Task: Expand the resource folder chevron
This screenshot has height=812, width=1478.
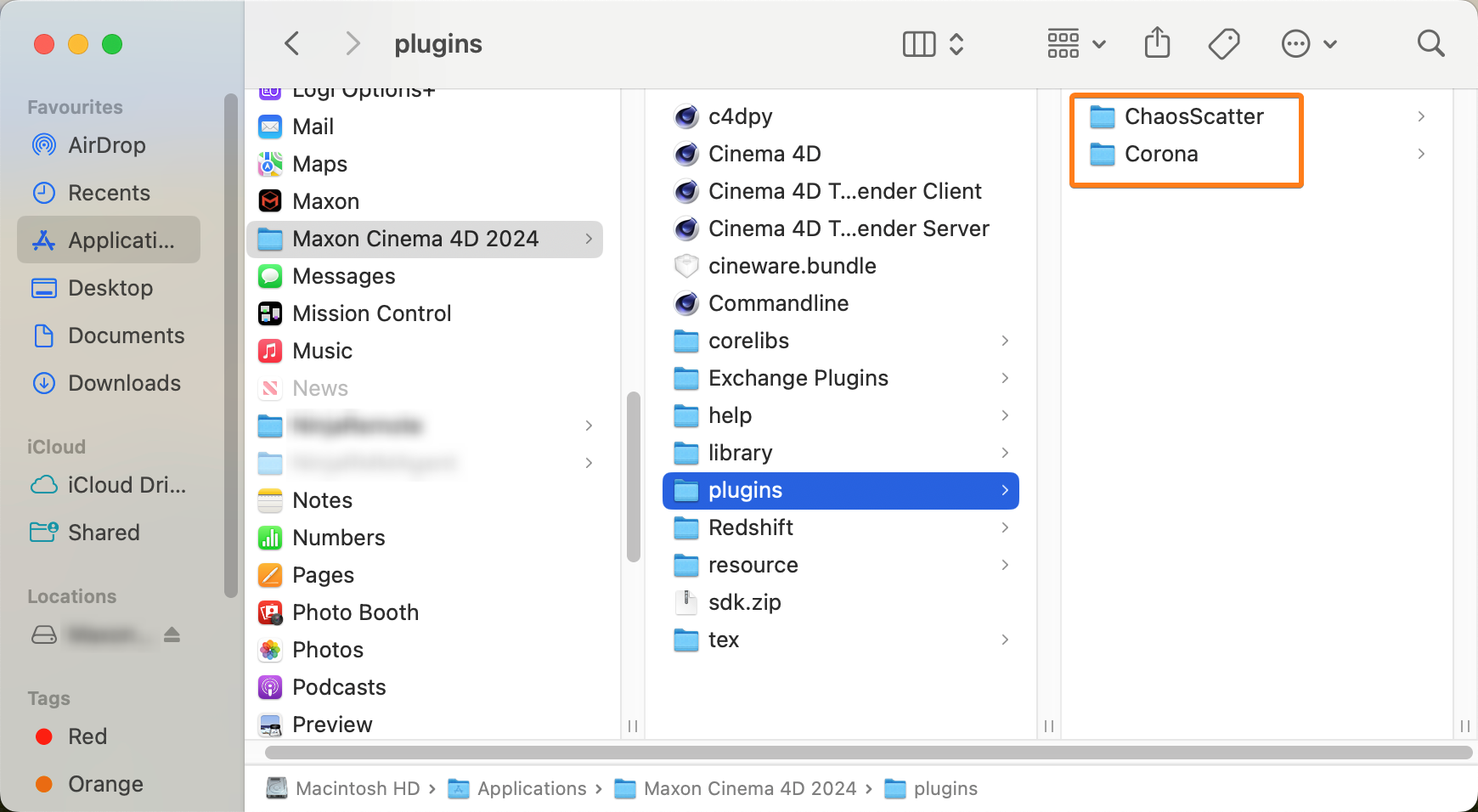Action: click(x=1005, y=565)
